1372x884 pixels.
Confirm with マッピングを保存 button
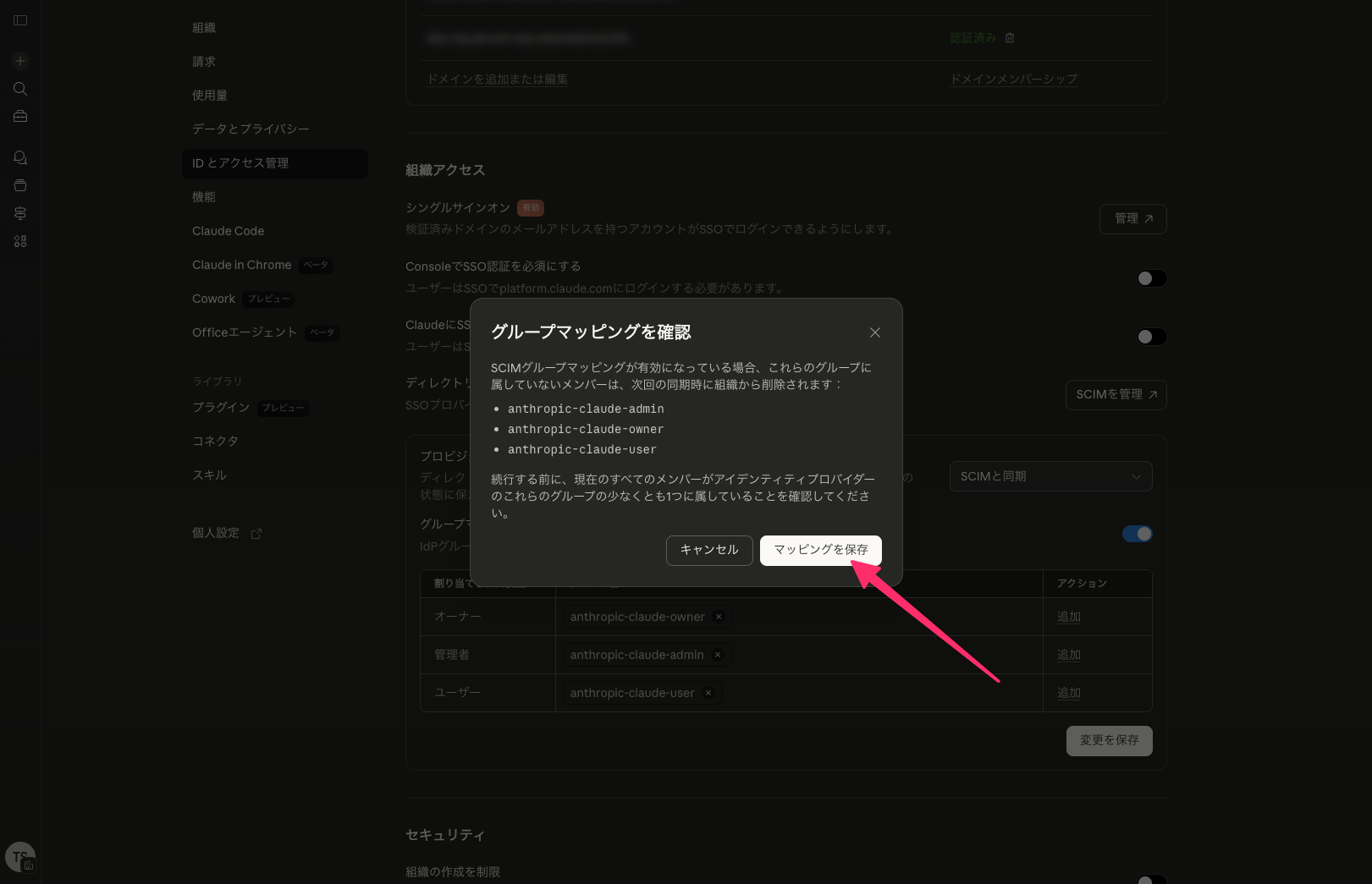(820, 550)
